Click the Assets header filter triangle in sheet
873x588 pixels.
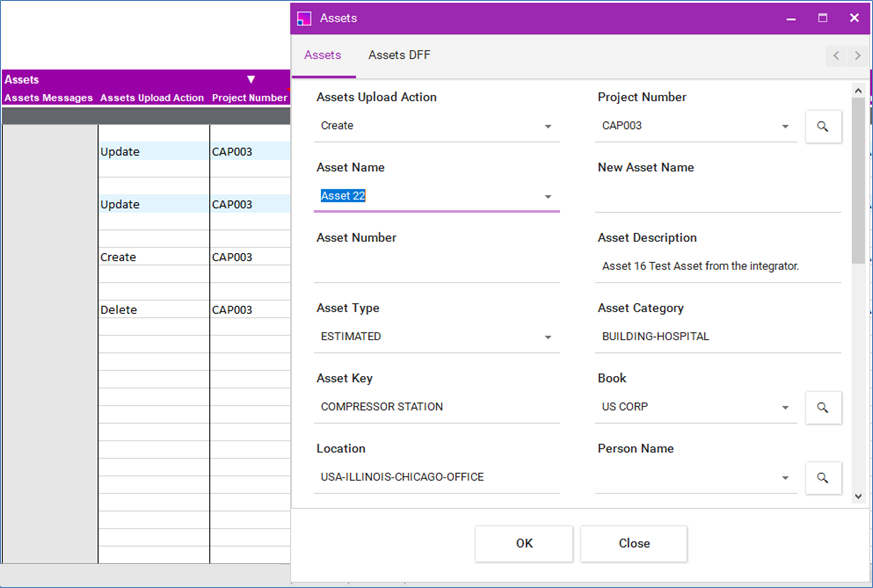[251, 80]
